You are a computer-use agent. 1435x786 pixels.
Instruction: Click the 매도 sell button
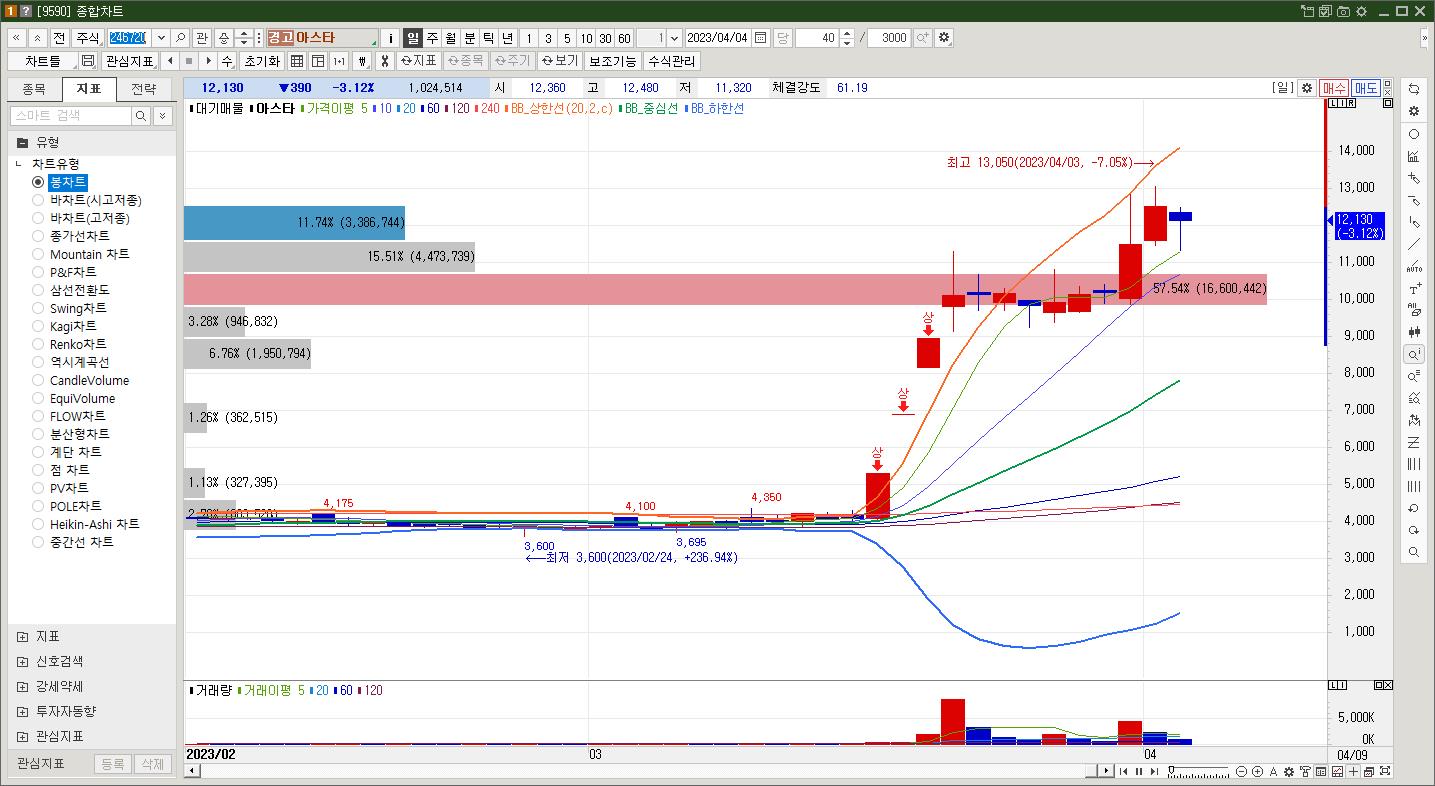click(x=1366, y=88)
